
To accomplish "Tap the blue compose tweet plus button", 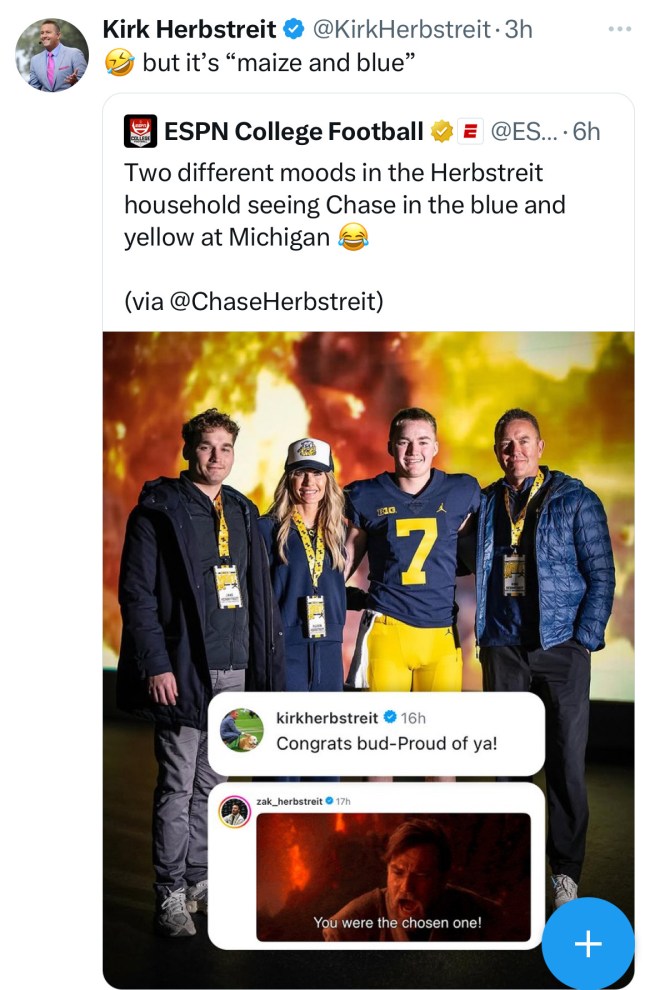I will tap(588, 943).
